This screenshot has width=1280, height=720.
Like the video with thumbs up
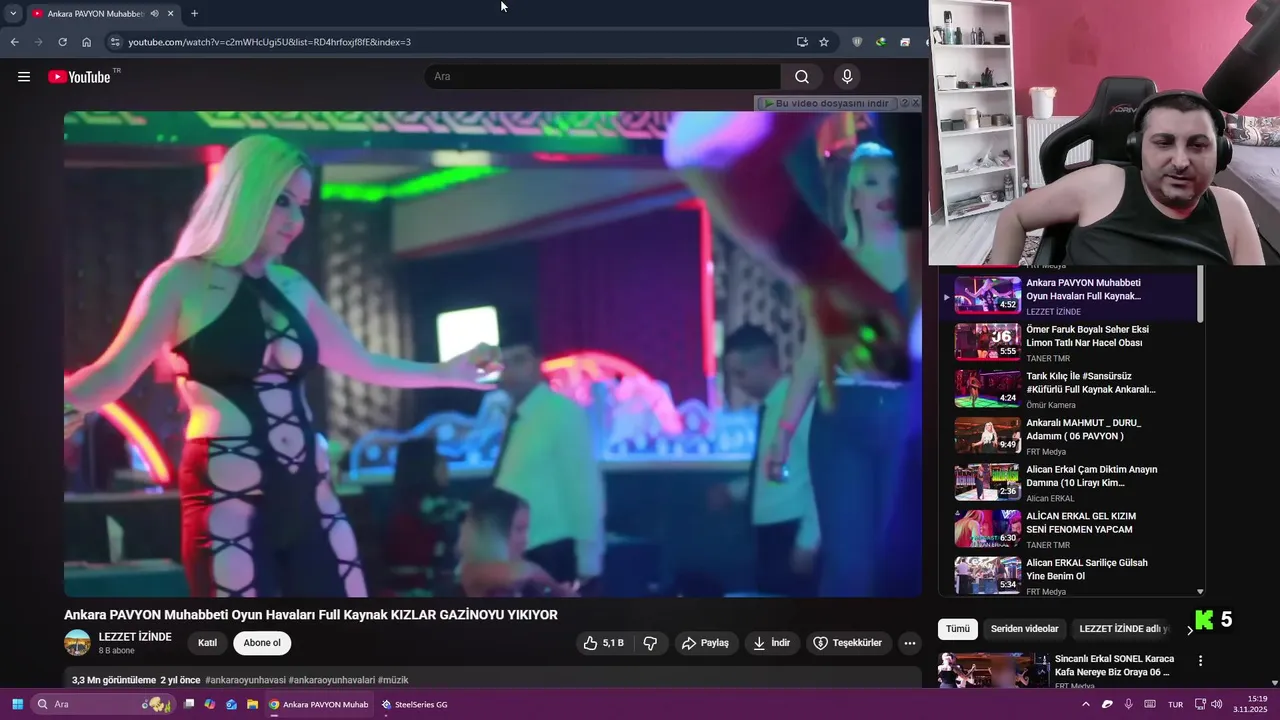604,643
